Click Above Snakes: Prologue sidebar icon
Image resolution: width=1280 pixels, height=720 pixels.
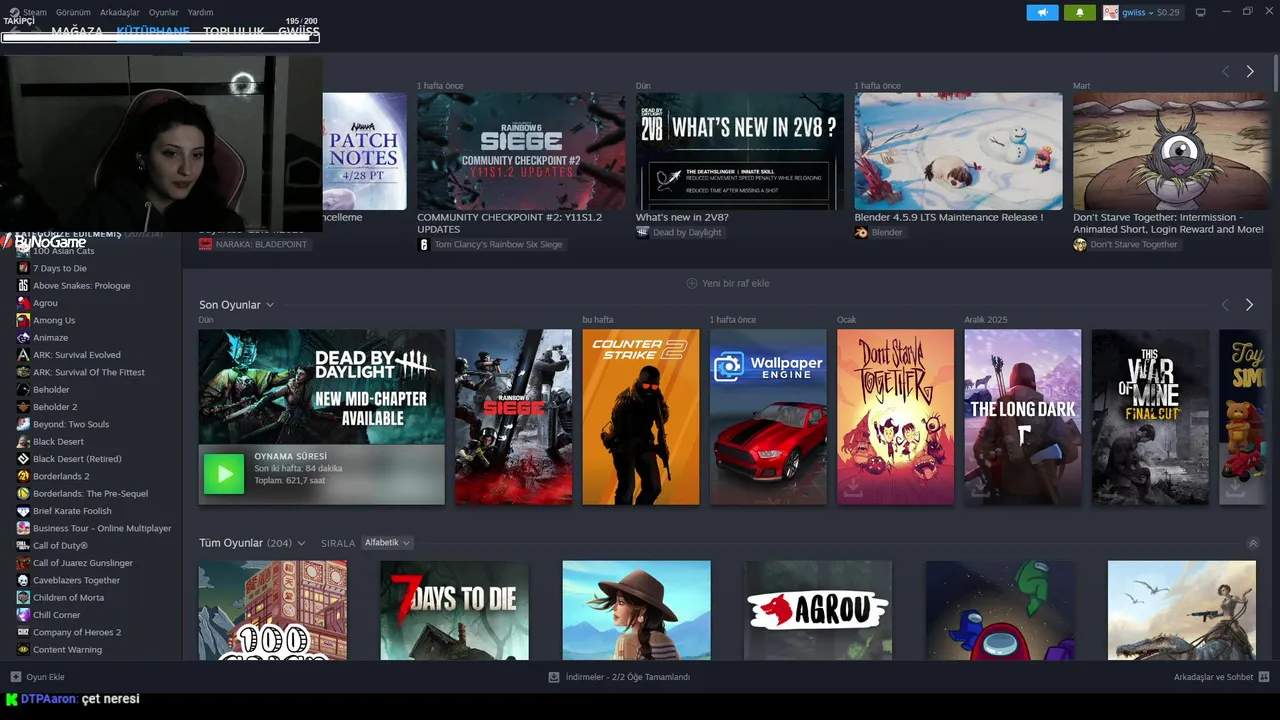coord(23,285)
